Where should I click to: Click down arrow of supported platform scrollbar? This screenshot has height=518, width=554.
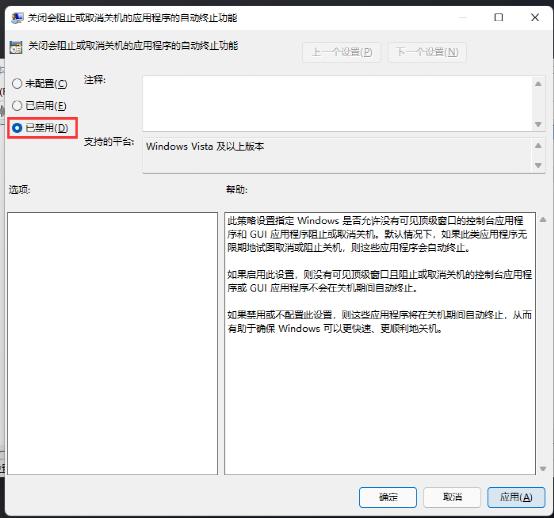tap(538, 165)
